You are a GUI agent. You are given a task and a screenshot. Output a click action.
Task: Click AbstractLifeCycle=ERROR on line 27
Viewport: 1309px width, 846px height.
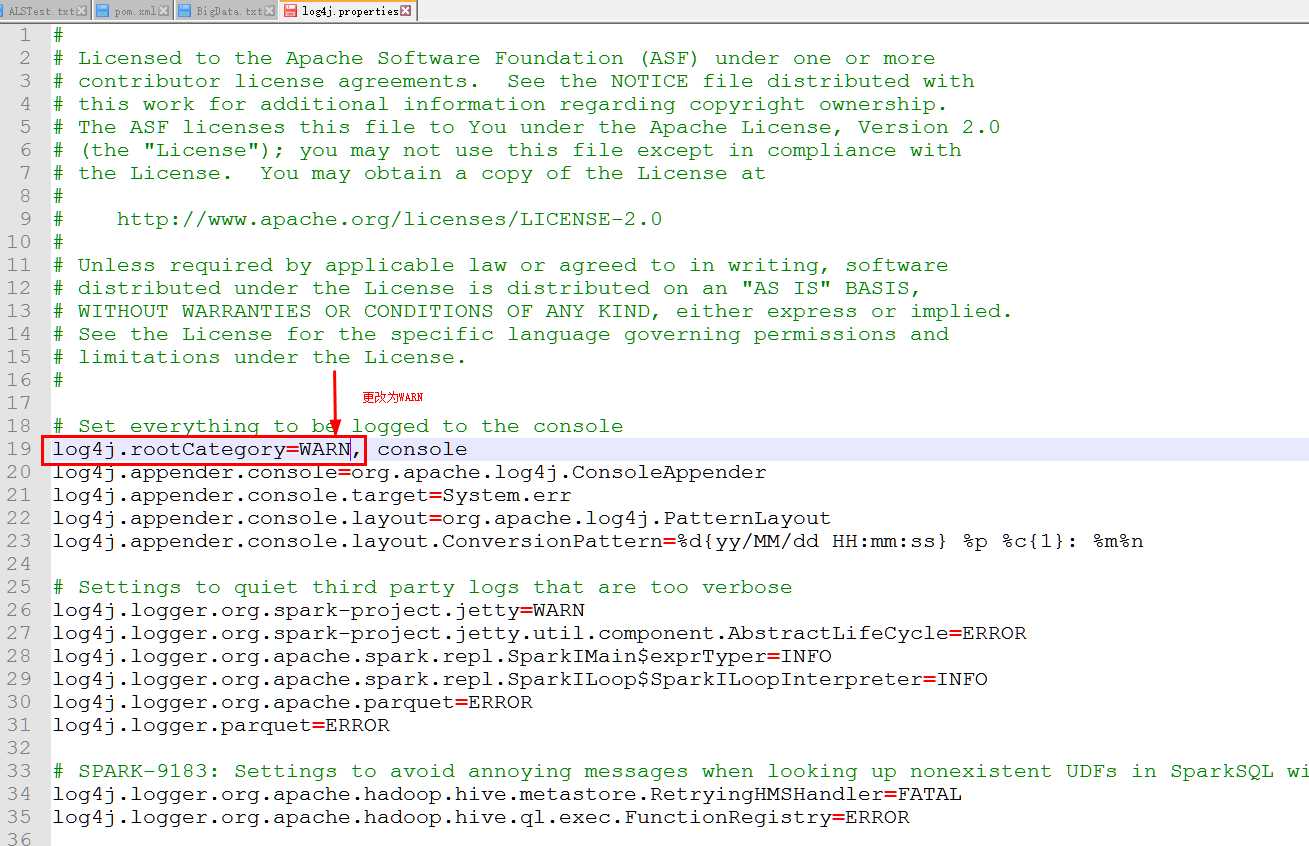point(877,633)
